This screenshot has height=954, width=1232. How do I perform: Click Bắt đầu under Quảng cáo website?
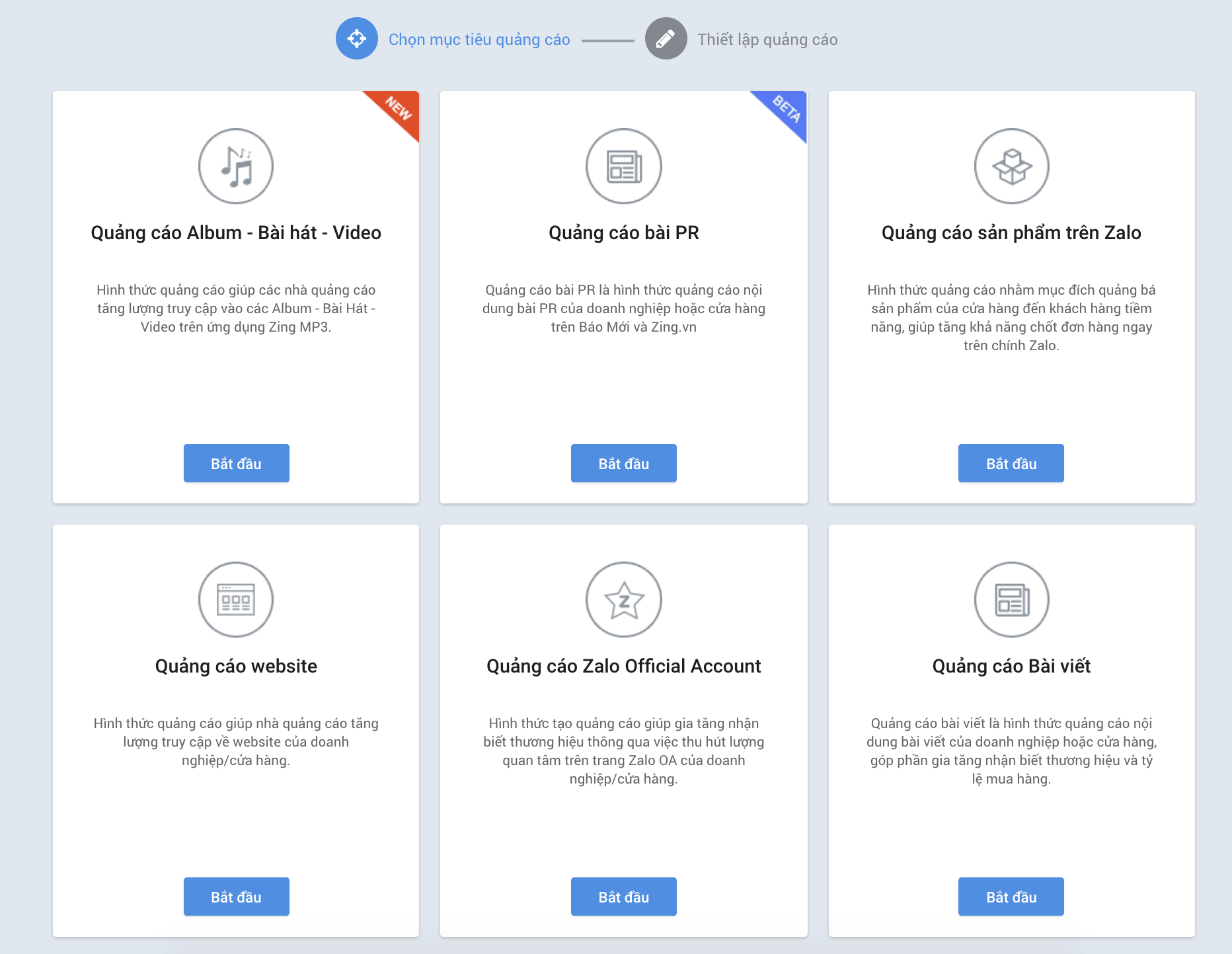tap(236, 897)
